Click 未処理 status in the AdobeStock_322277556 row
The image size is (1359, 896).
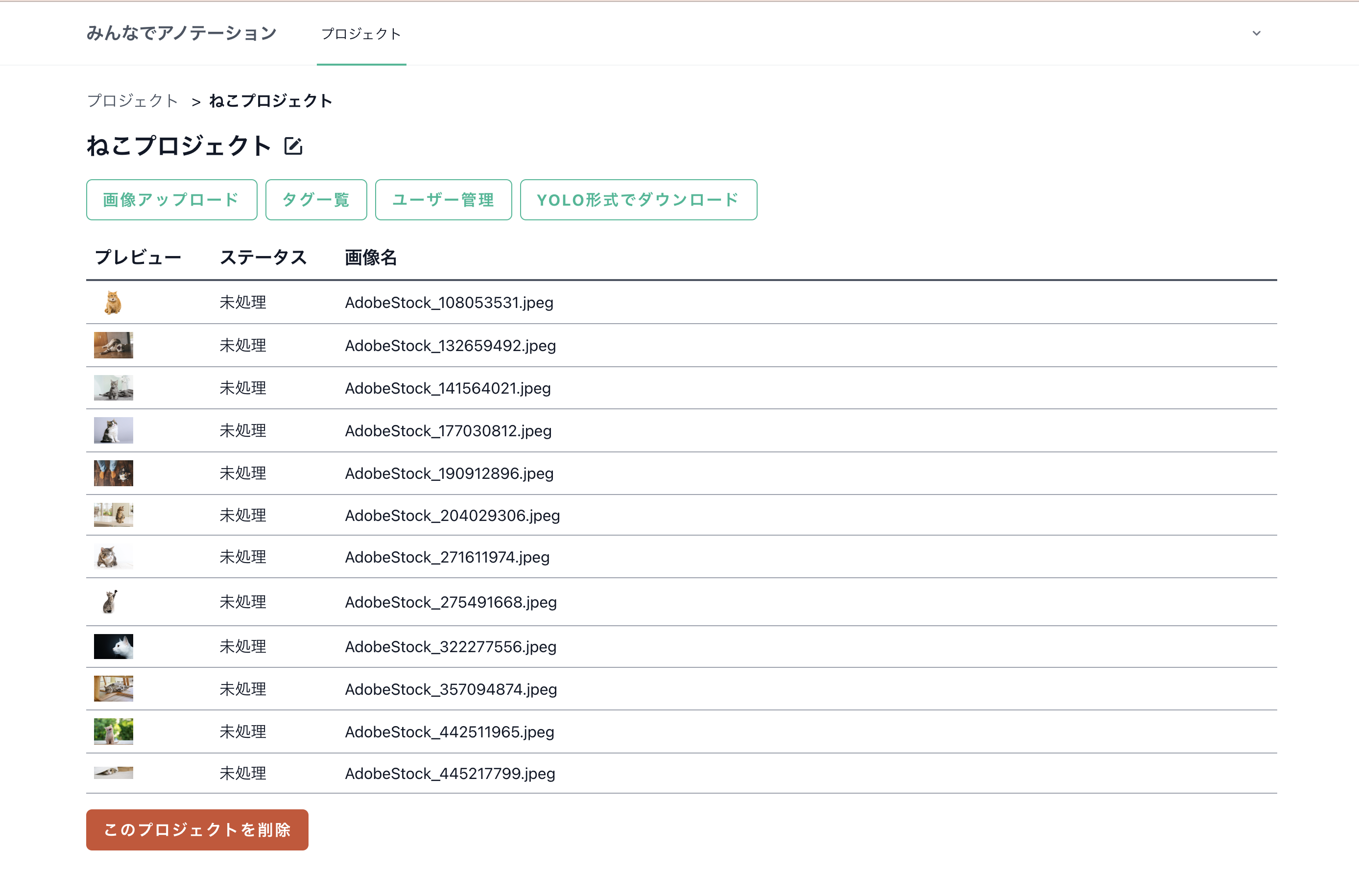point(243,646)
